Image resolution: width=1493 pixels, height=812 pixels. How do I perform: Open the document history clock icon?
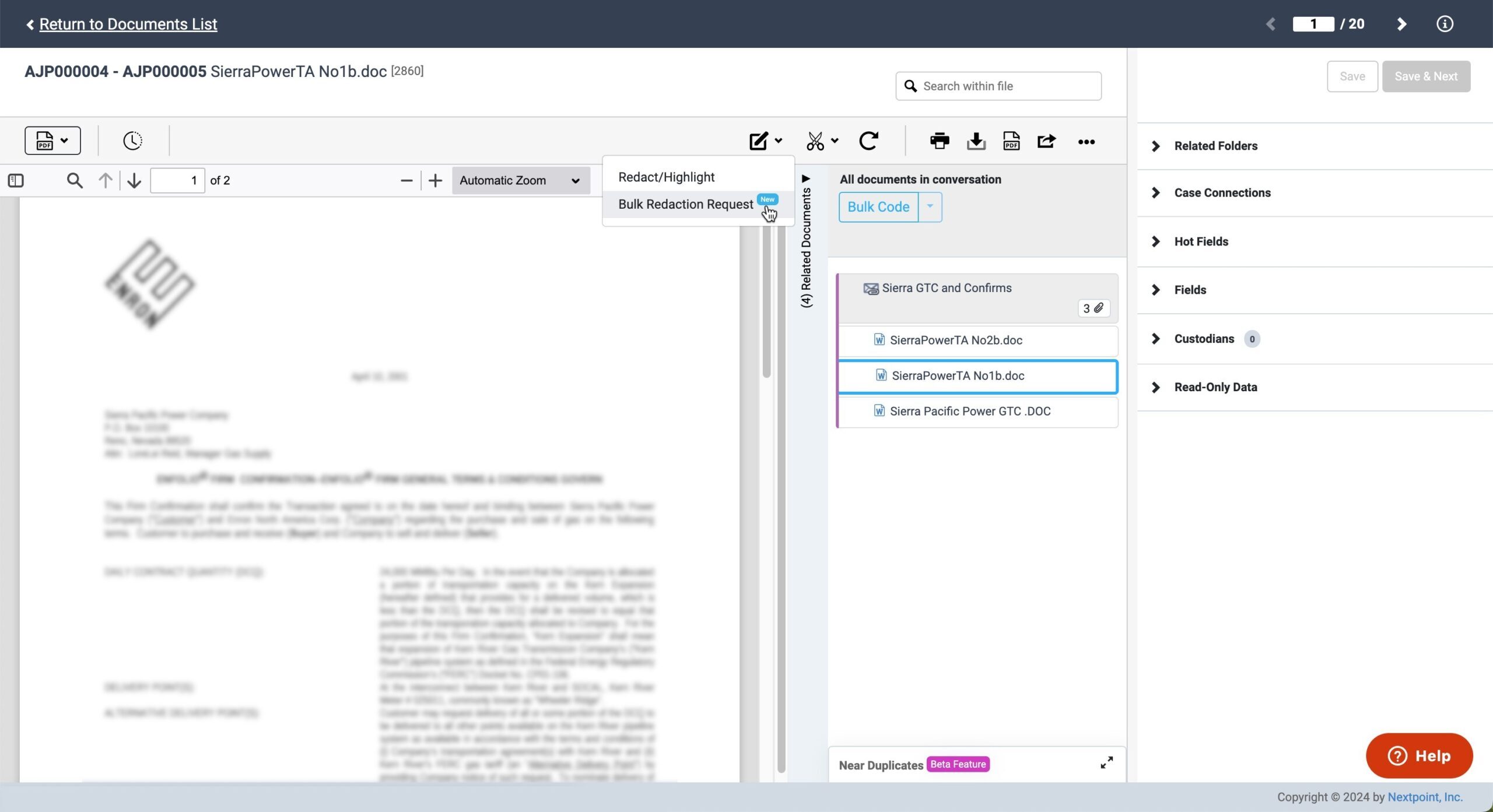pyautogui.click(x=132, y=141)
